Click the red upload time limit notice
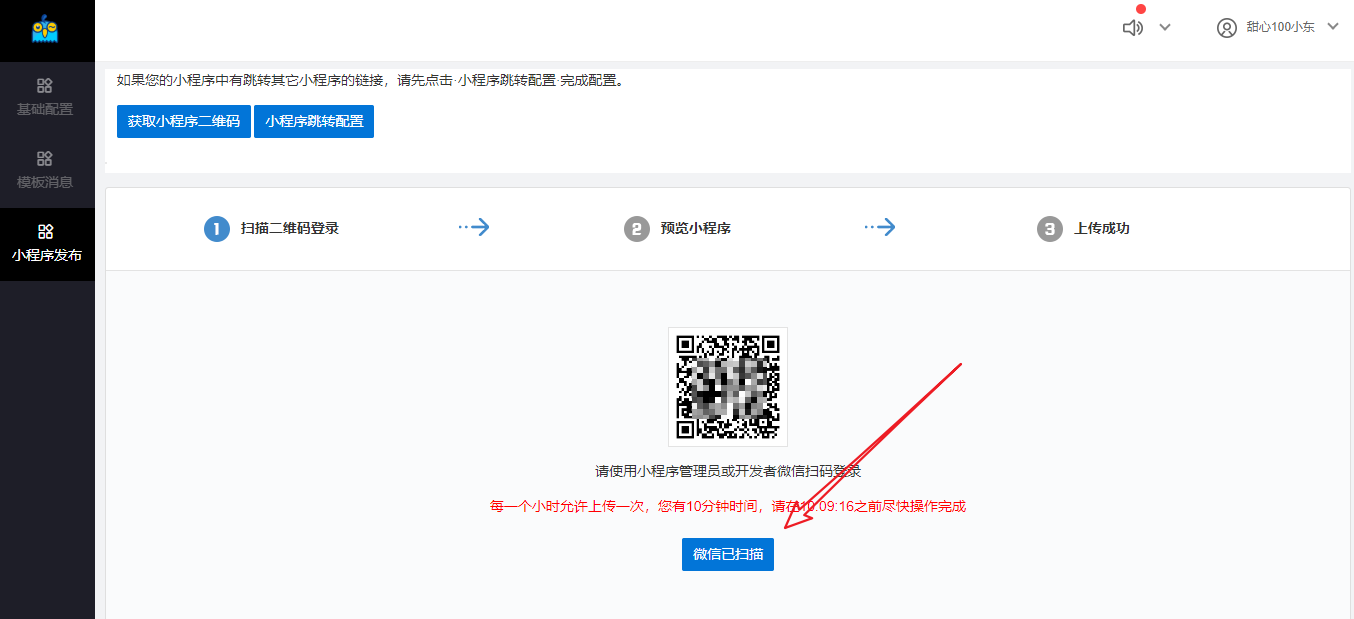 coord(728,506)
